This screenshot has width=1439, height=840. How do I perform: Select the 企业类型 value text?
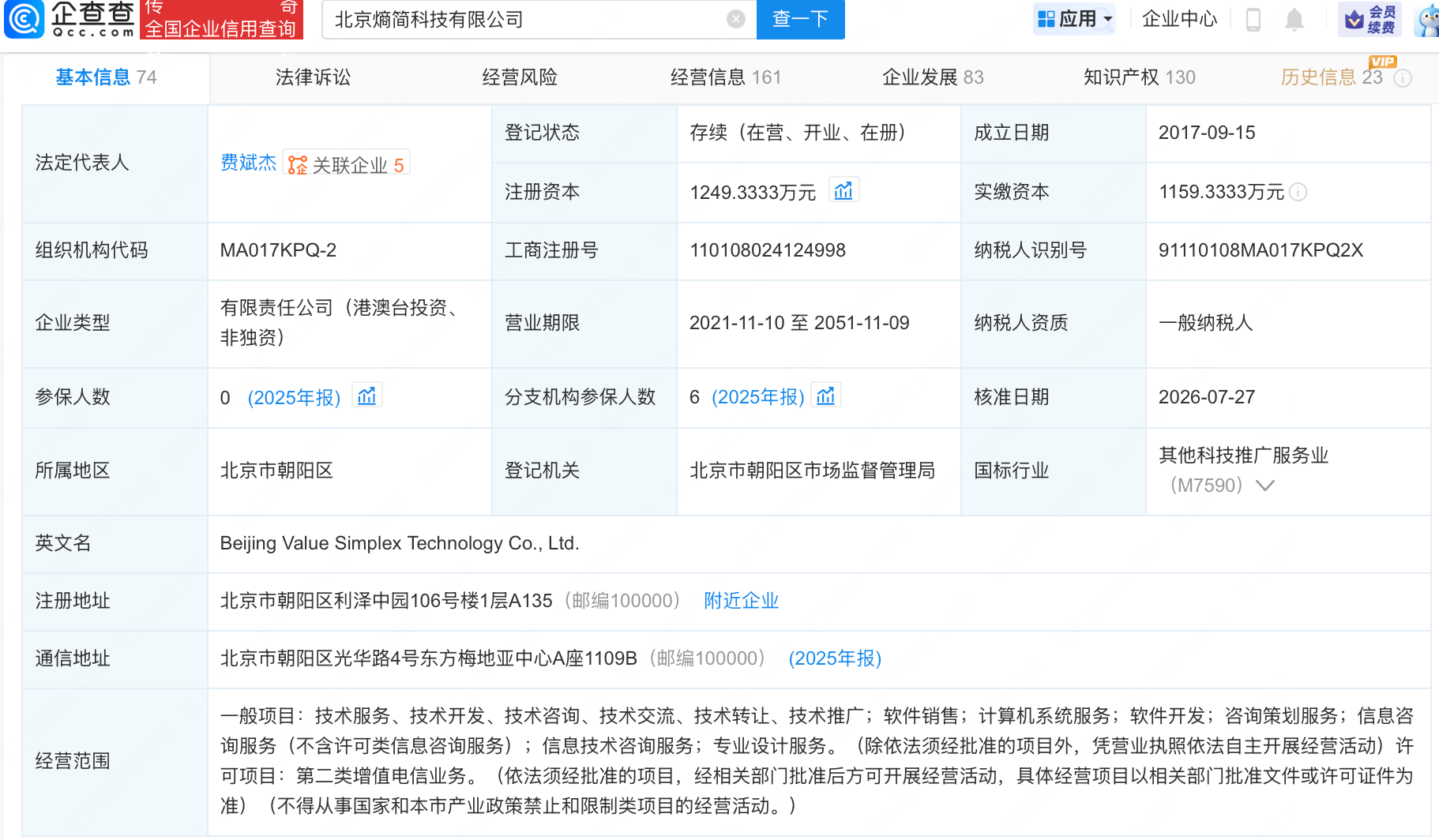pyautogui.click(x=338, y=323)
